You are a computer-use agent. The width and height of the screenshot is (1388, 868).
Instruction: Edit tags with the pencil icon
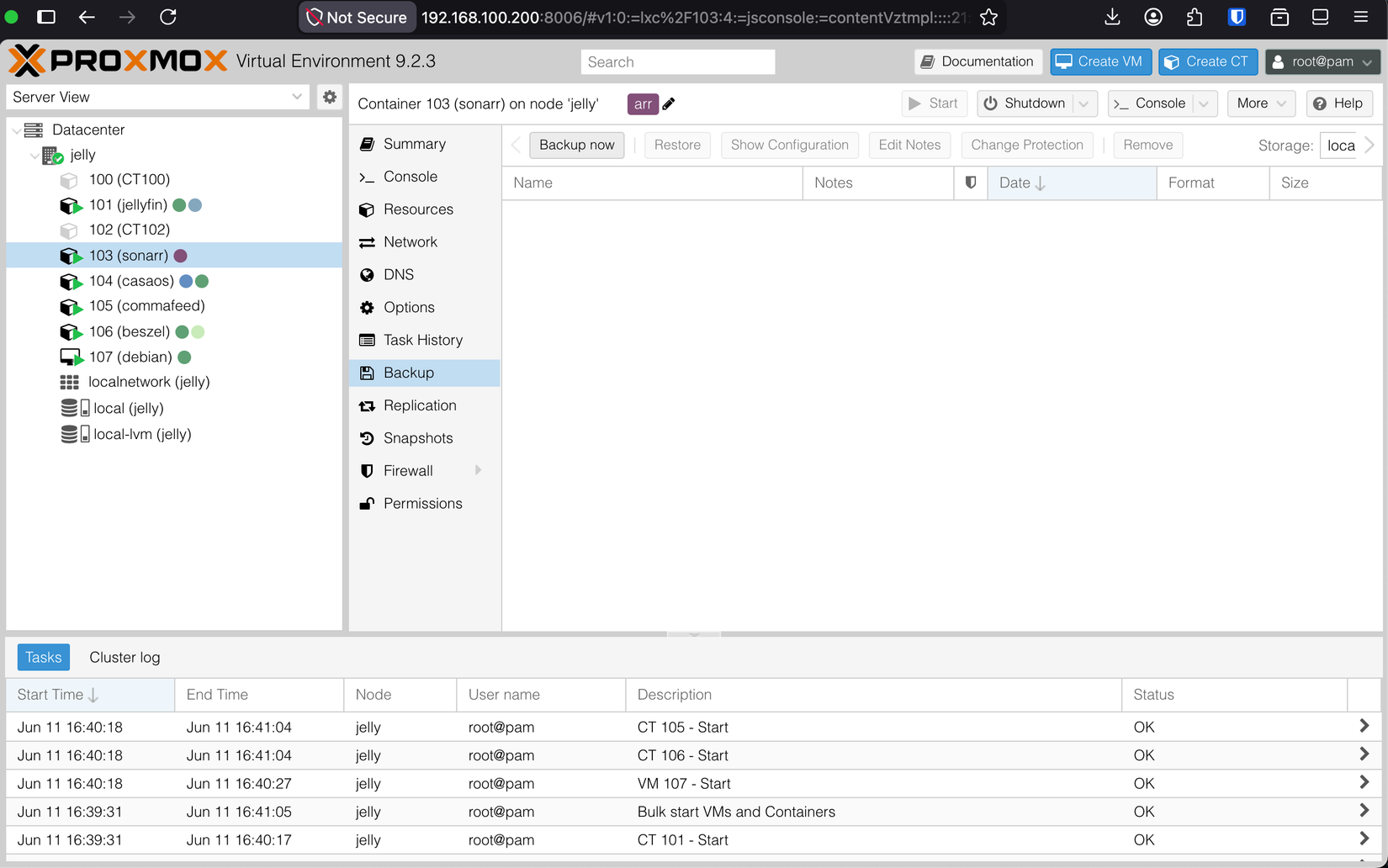point(669,104)
